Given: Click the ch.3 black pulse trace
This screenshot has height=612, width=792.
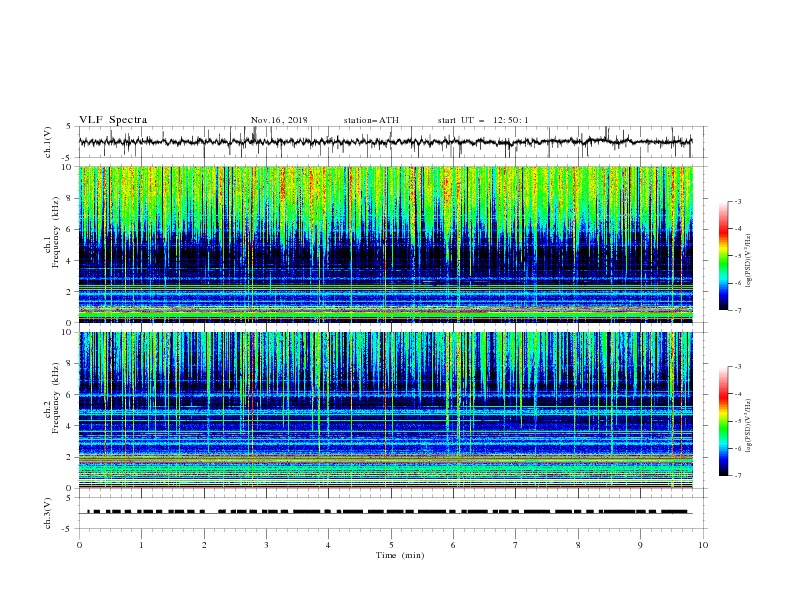Looking at the screenshot, I should 388,512.
